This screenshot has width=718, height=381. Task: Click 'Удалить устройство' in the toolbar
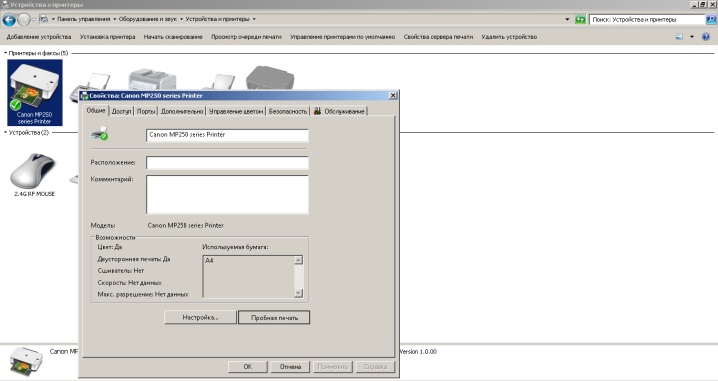coord(509,37)
